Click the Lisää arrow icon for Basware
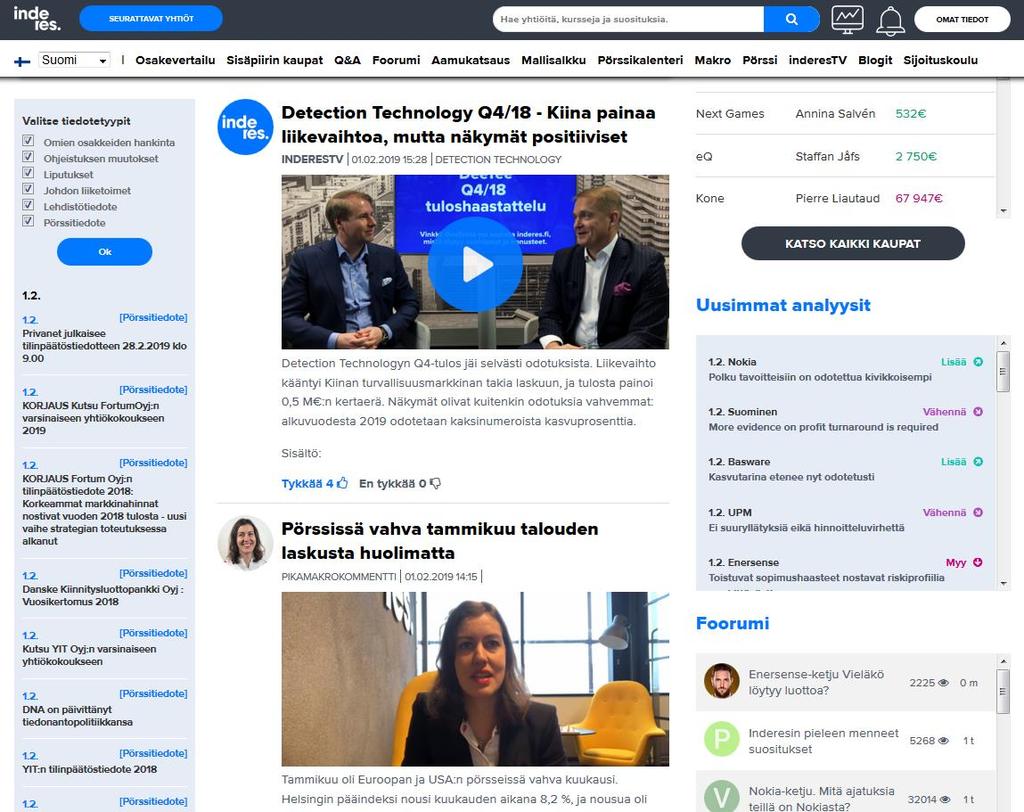The width and height of the screenshot is (1024, 812). (978, 462)
